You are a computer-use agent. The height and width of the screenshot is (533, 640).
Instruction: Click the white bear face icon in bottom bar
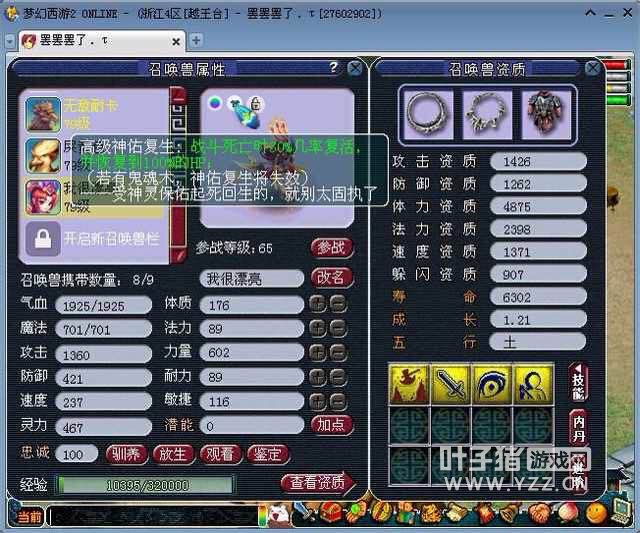tap(279, 513)
